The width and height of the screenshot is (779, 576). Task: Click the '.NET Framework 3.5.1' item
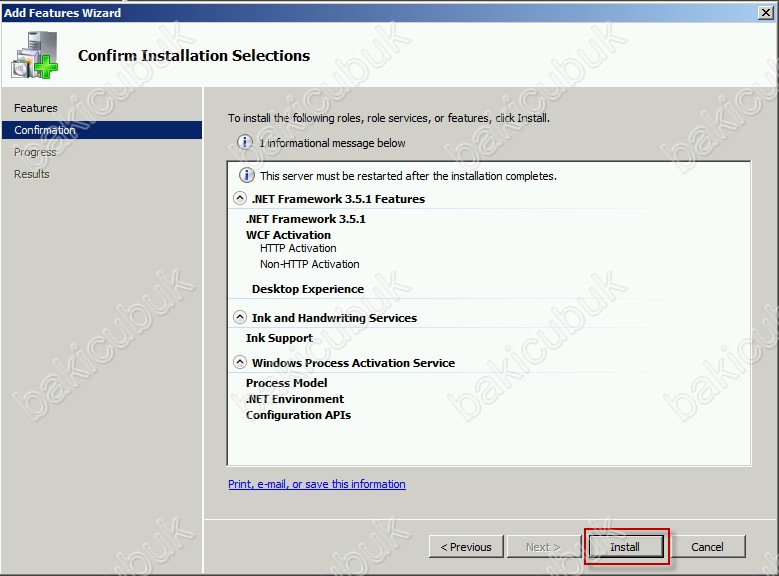pyautogui.click(x=306, y=219)
